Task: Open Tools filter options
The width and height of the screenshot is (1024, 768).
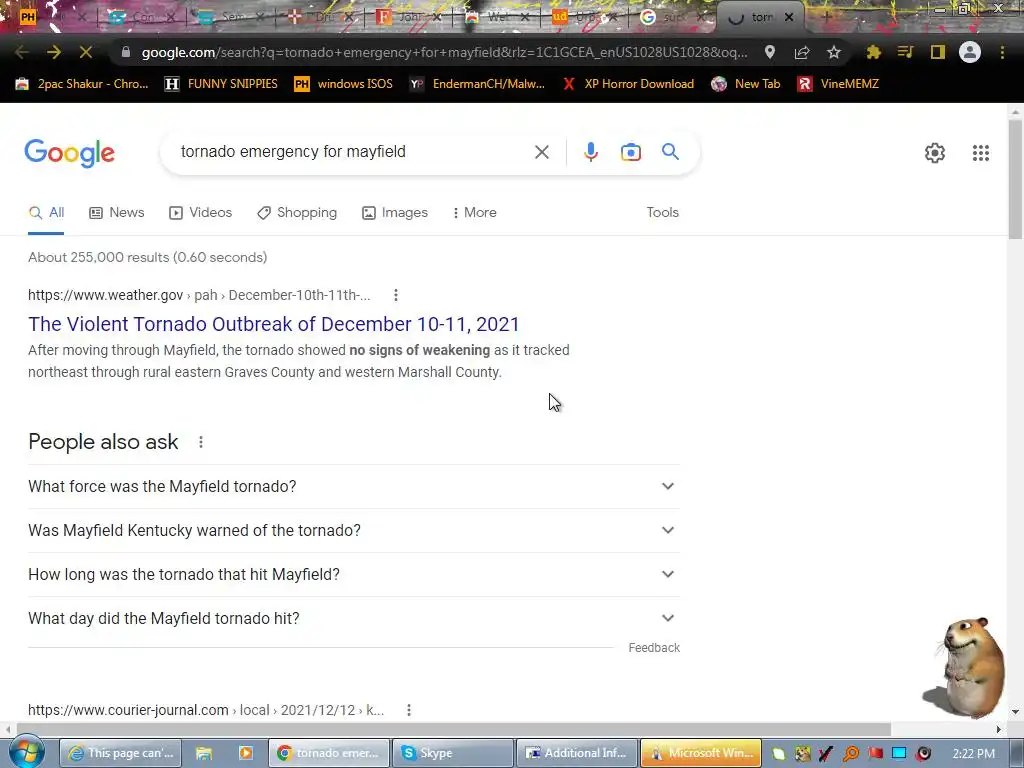Action: (x=662, y=213)
